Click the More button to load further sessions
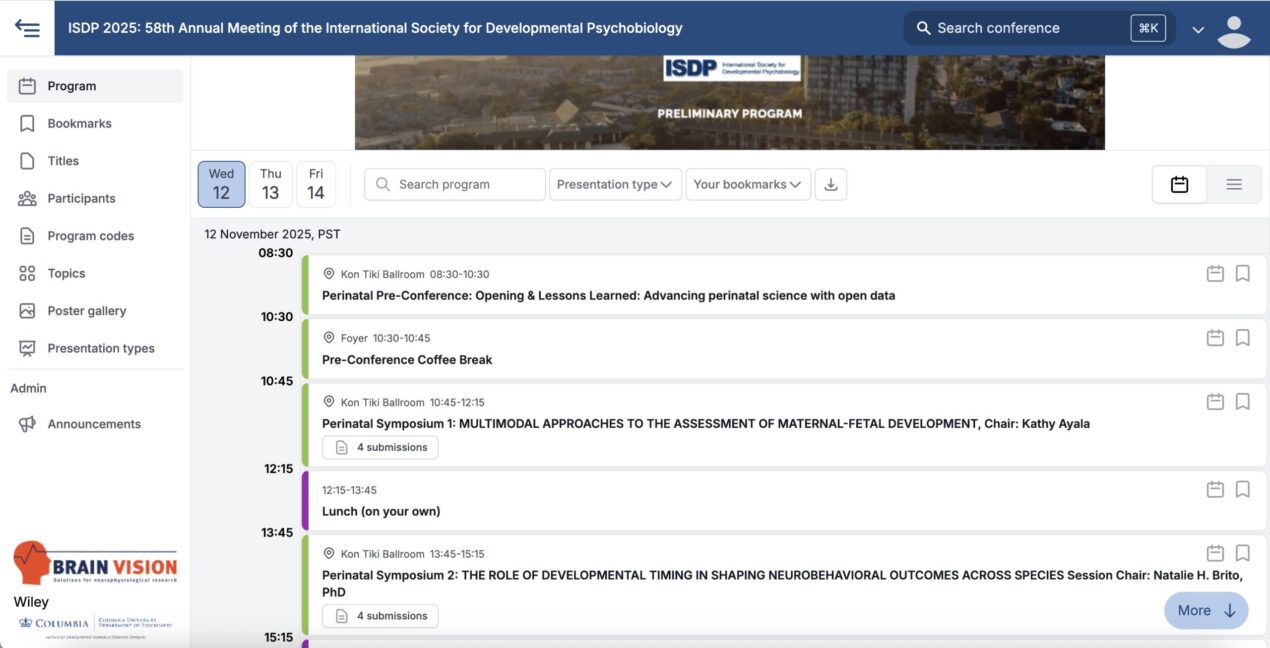The width and height of the screenshot is (1270, 648). point(1206,610)
